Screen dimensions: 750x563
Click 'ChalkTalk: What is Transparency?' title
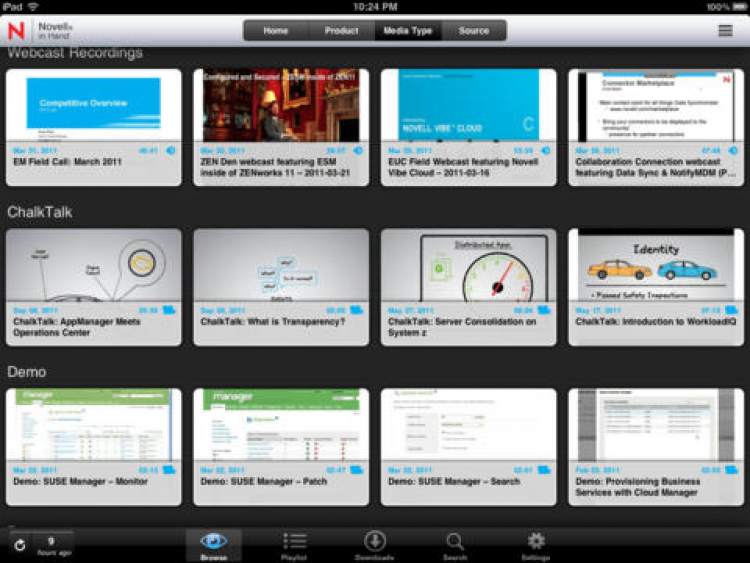(273, 321)
